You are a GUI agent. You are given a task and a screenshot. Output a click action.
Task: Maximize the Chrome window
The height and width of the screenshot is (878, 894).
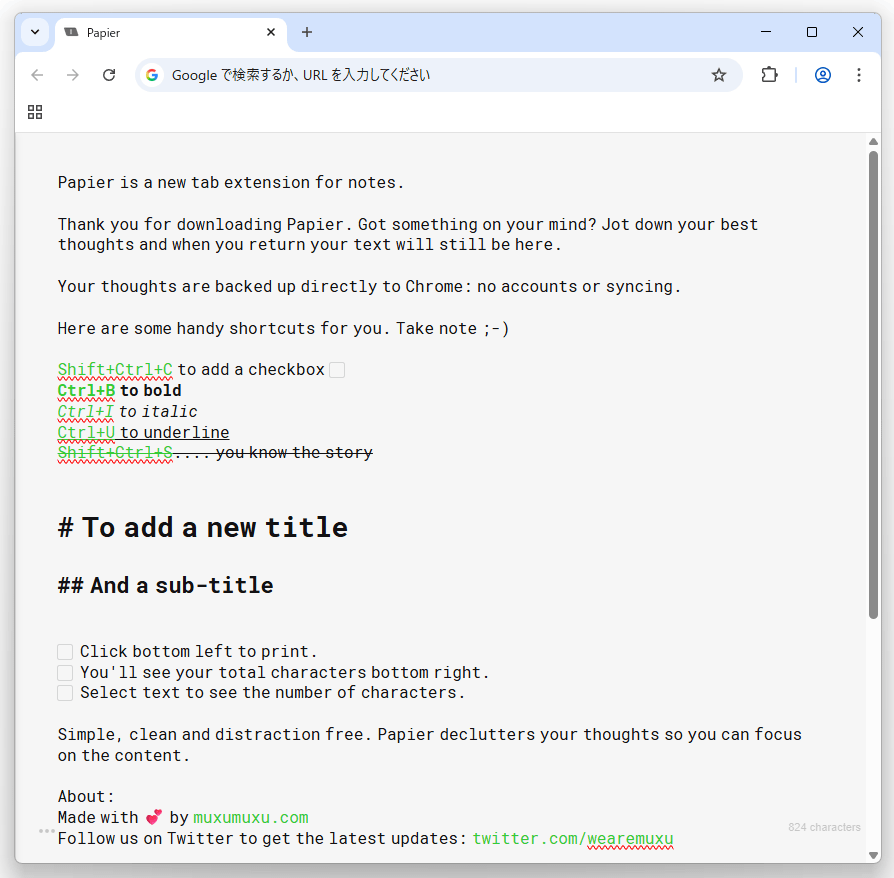[x=811, y=32]
